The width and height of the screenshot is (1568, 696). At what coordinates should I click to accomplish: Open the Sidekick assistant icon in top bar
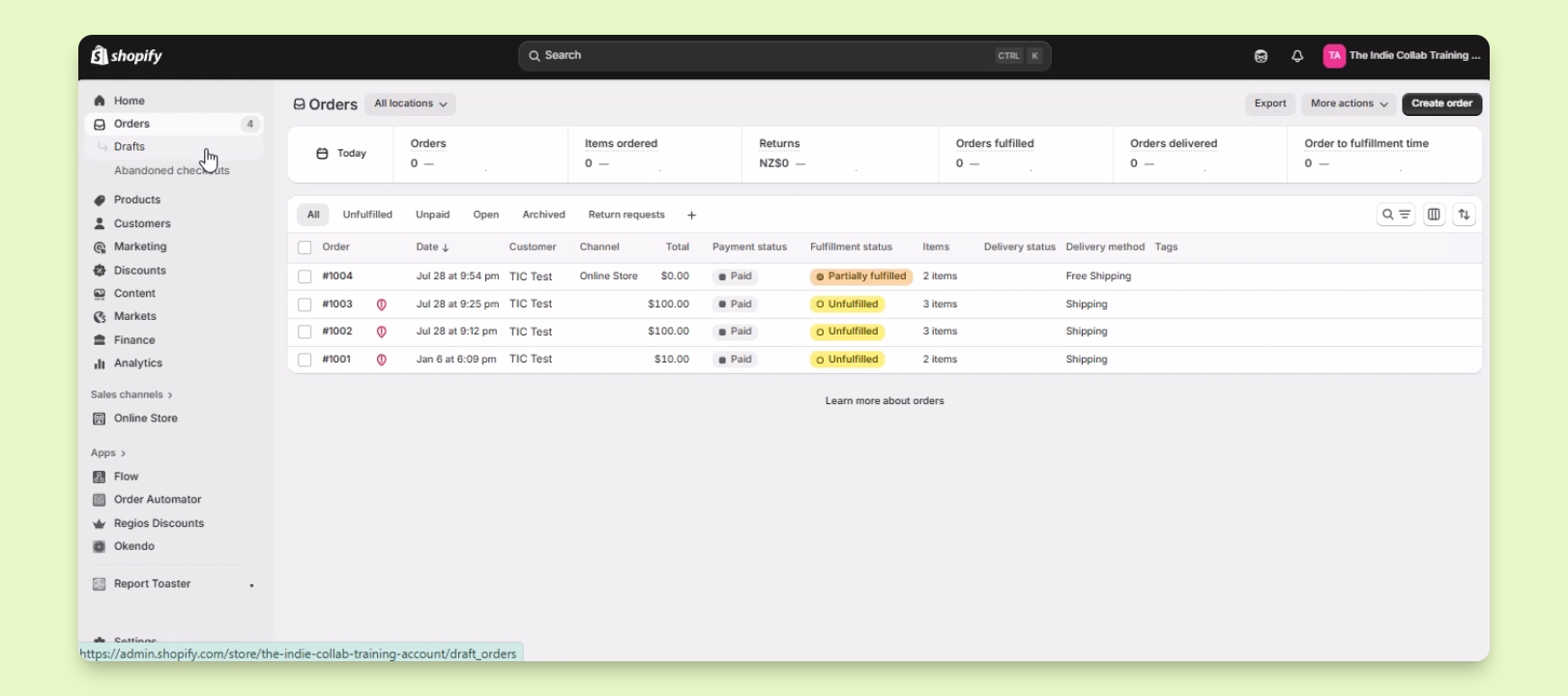pyautogui.click(x=1261, y=56)
